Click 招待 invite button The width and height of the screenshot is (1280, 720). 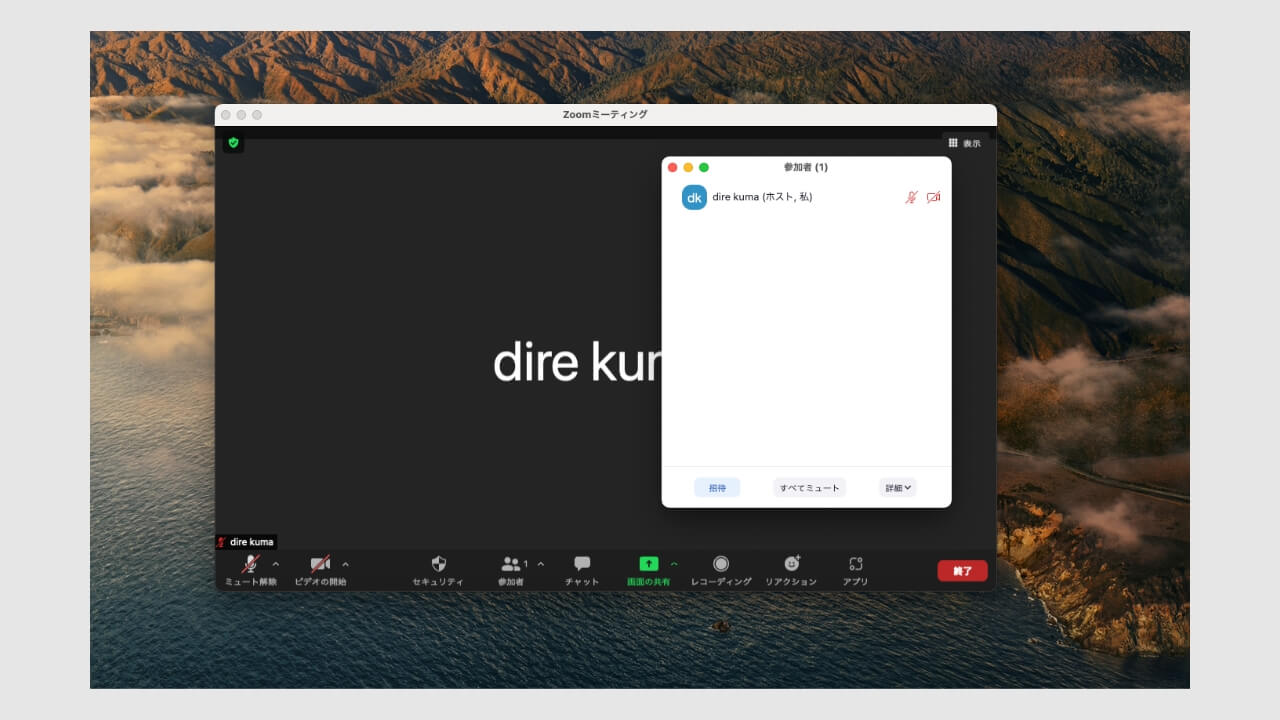pyautogui.click(x=717, y=488)
